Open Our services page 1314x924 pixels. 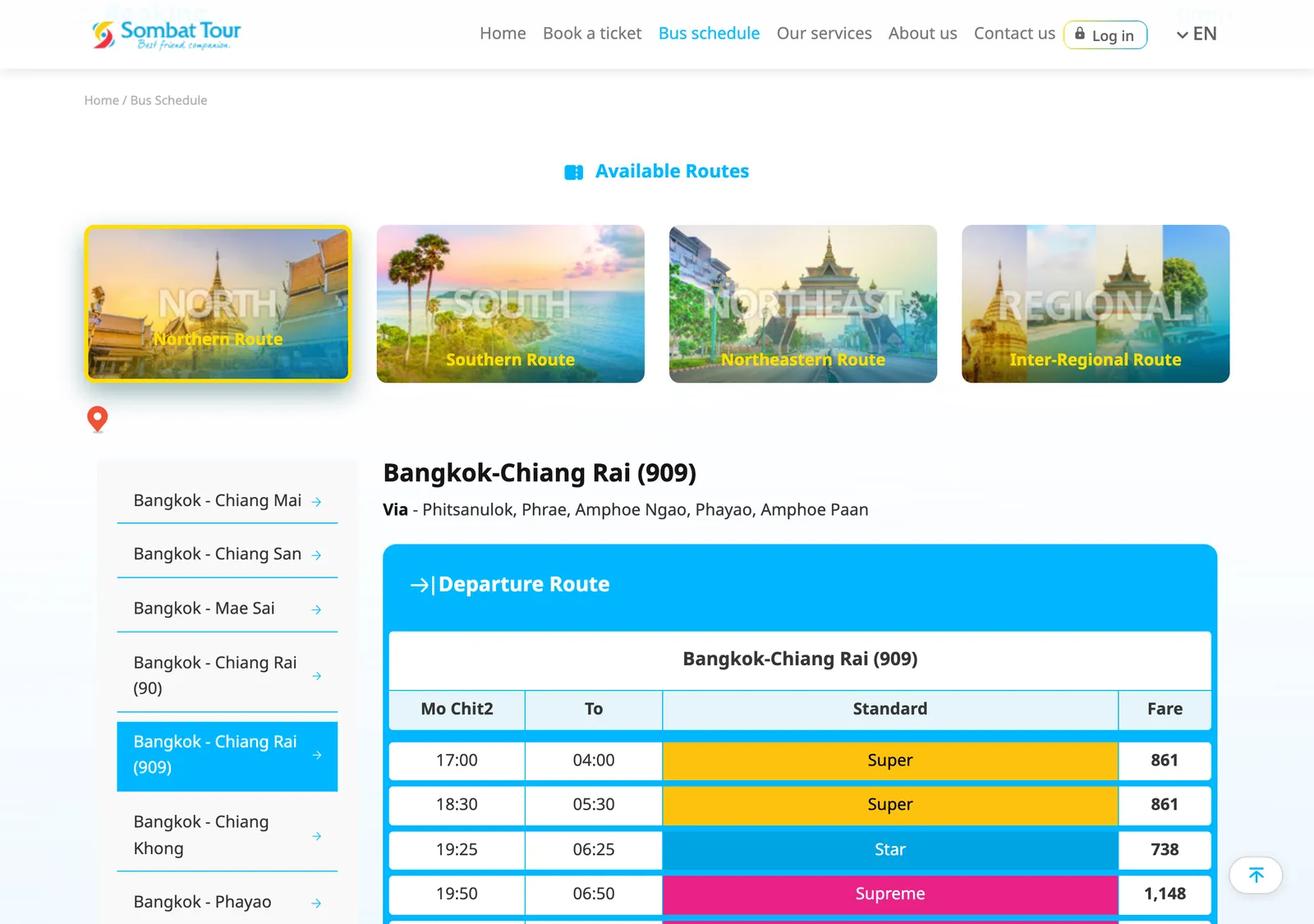824,34
